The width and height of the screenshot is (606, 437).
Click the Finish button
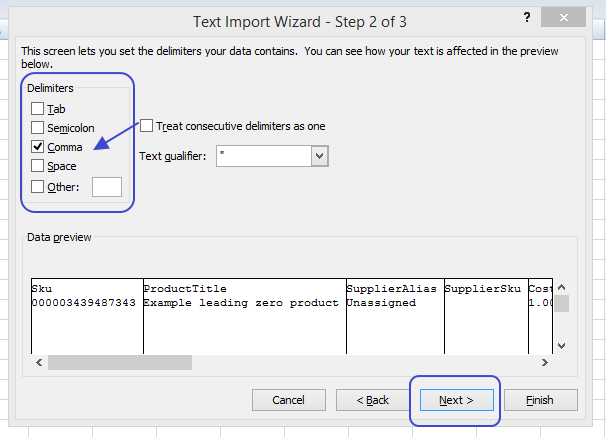tap(541, 400)
